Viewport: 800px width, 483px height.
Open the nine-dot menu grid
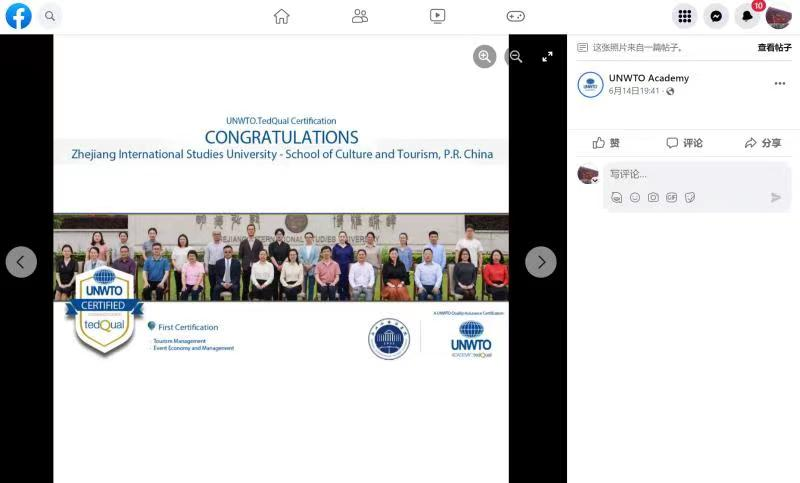(684, 16)
